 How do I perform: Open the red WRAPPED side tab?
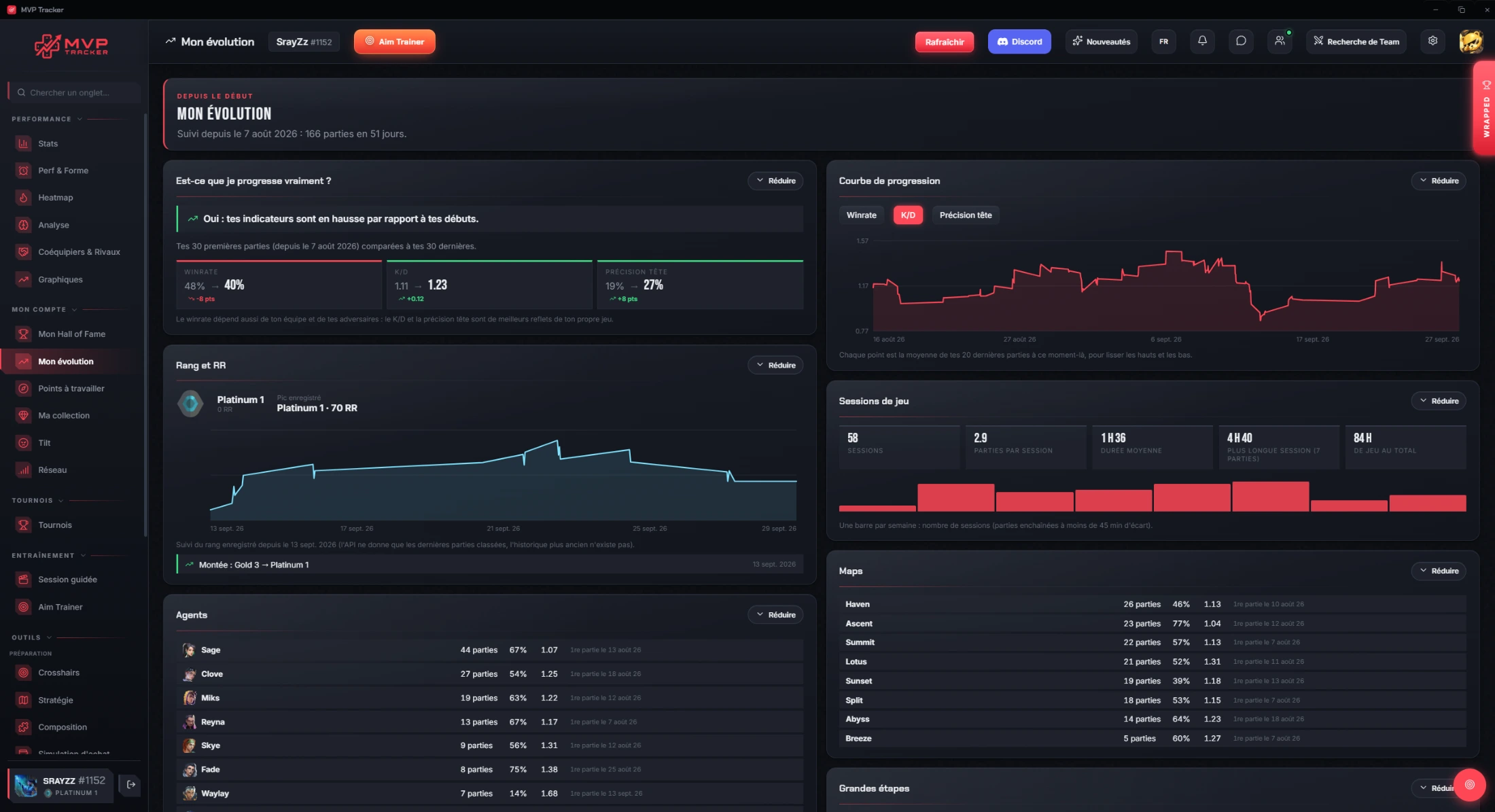1485,109
